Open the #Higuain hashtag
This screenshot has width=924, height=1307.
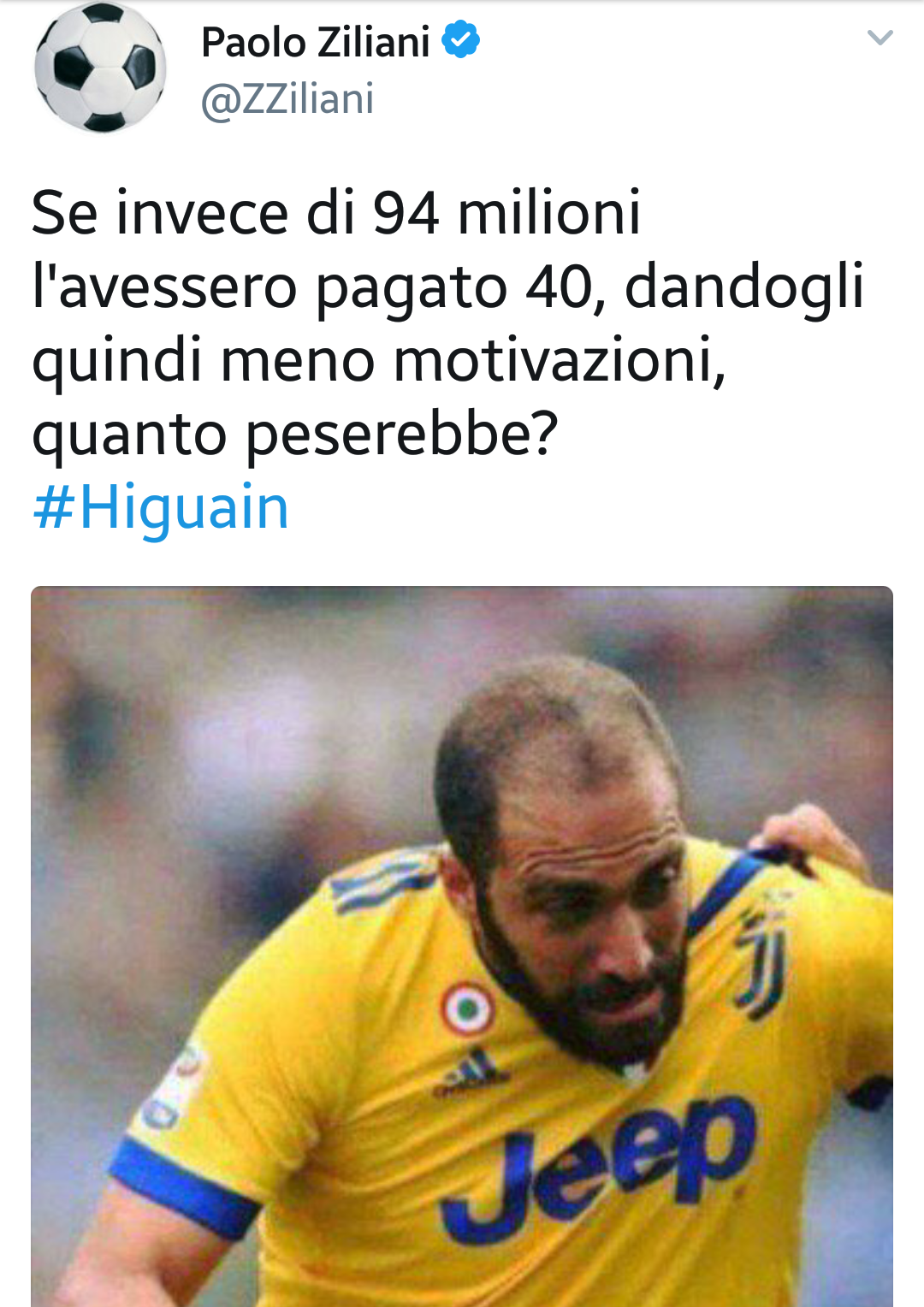click(x=161, y=507)
